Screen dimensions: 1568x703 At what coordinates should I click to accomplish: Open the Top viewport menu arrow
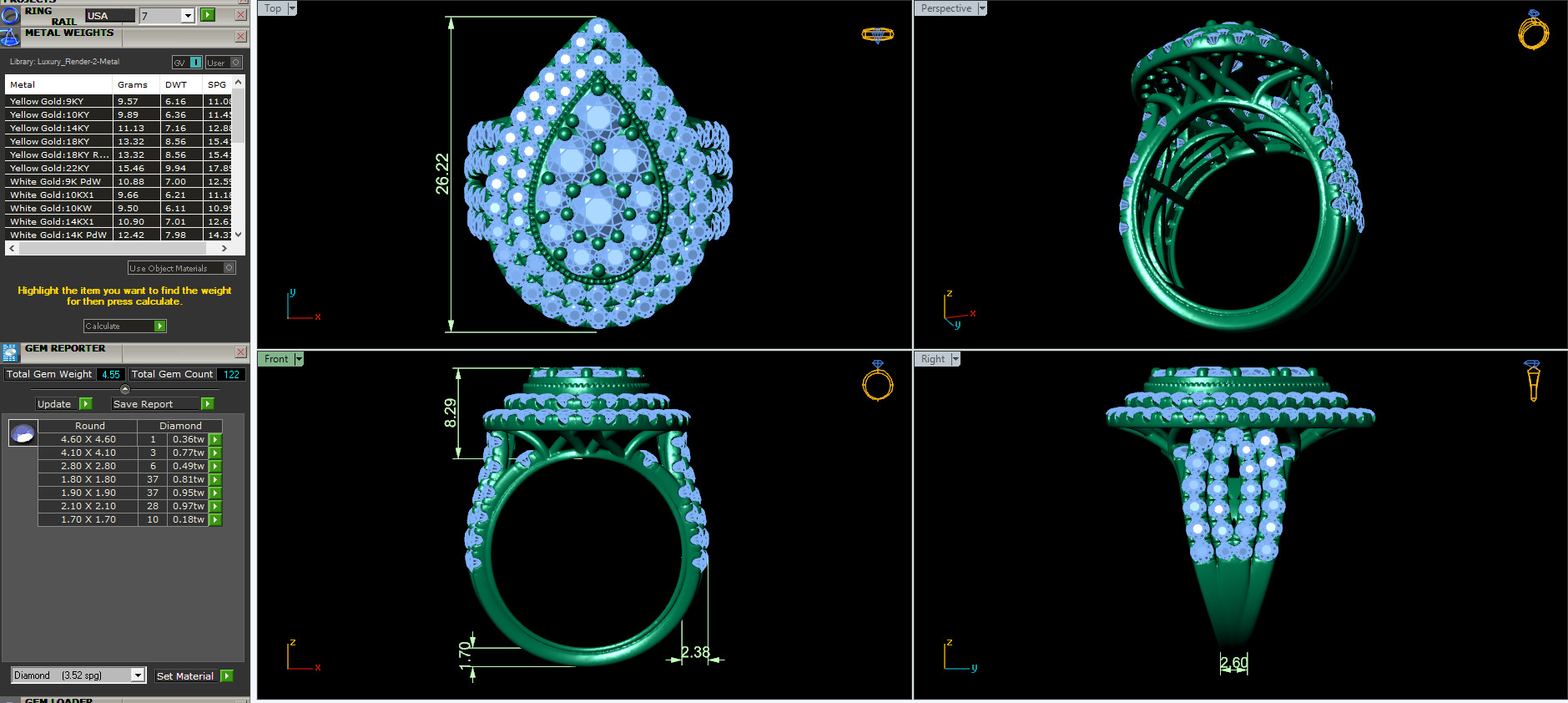292,8
